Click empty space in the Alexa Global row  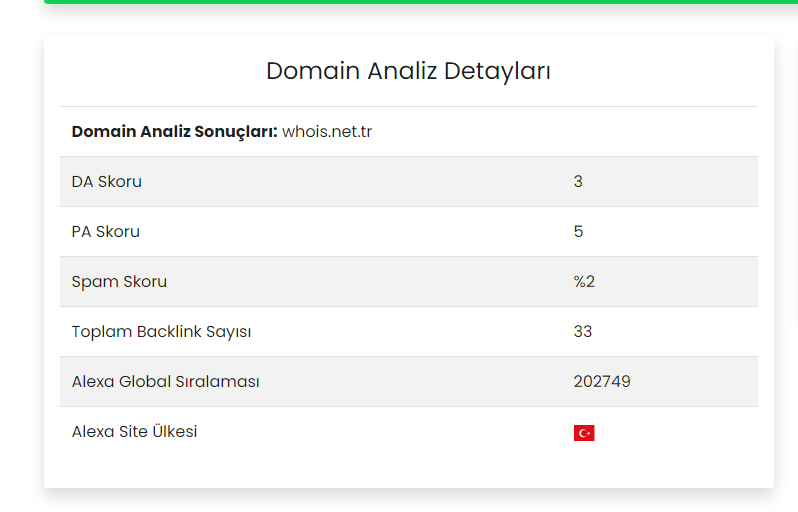pyautogui.click(x=407, y=381)
